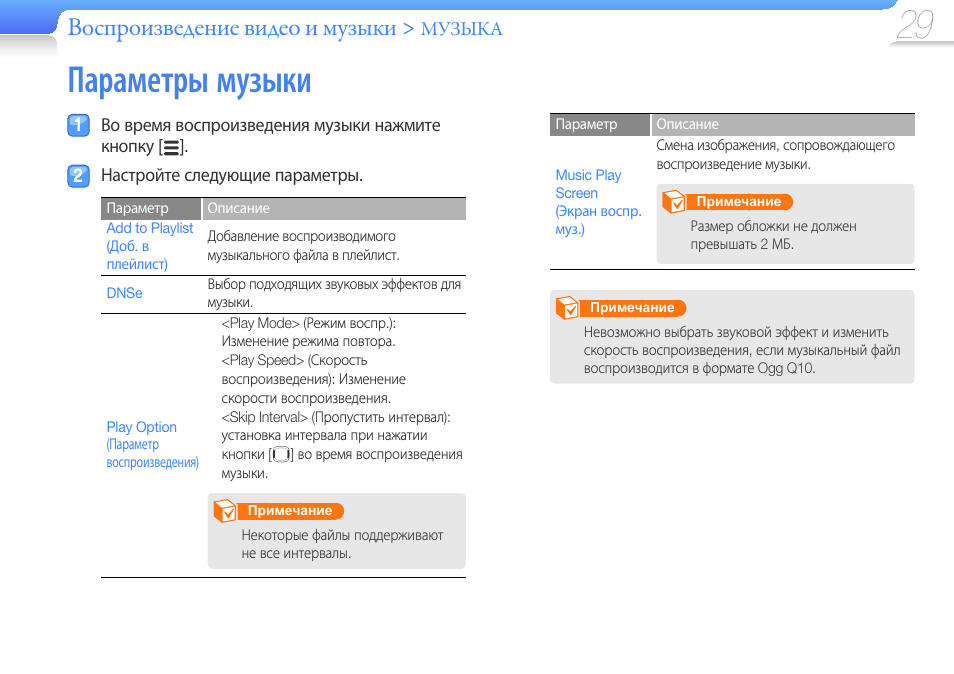Select the step 2 numbered badge
The image size is (954, 674).
78,176
